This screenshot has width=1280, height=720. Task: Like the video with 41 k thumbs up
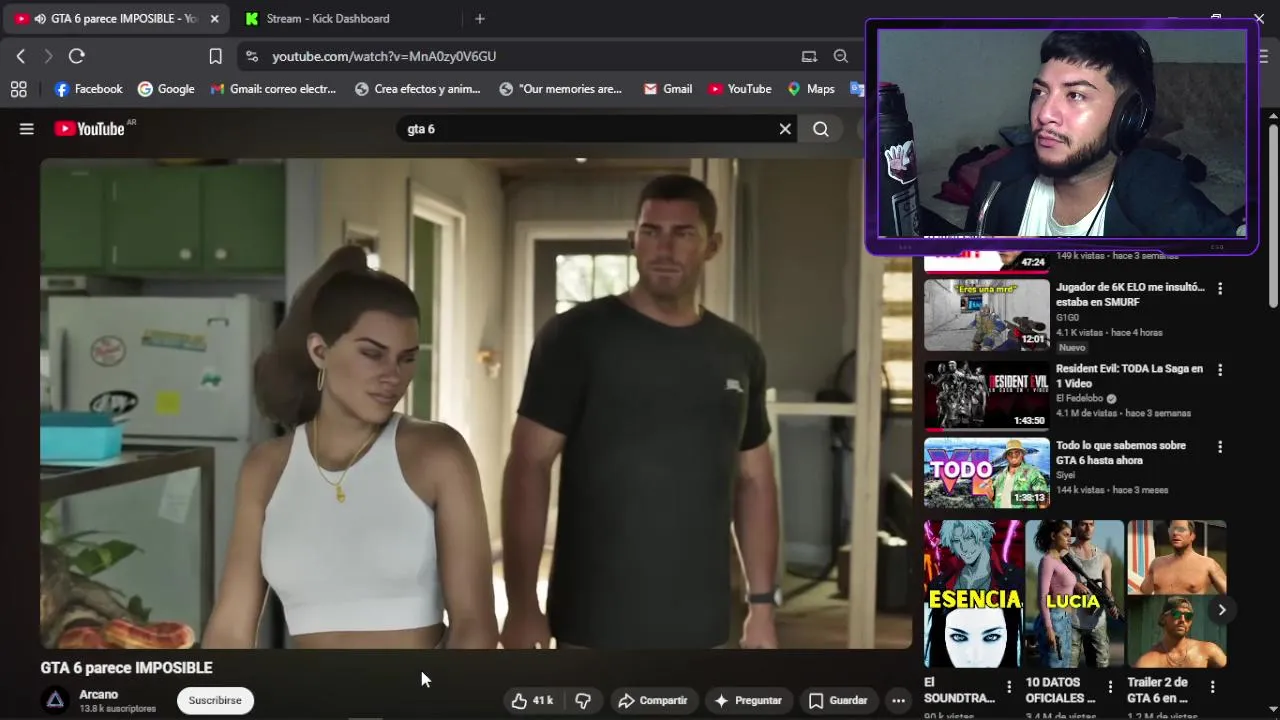(x=532, y=701)
